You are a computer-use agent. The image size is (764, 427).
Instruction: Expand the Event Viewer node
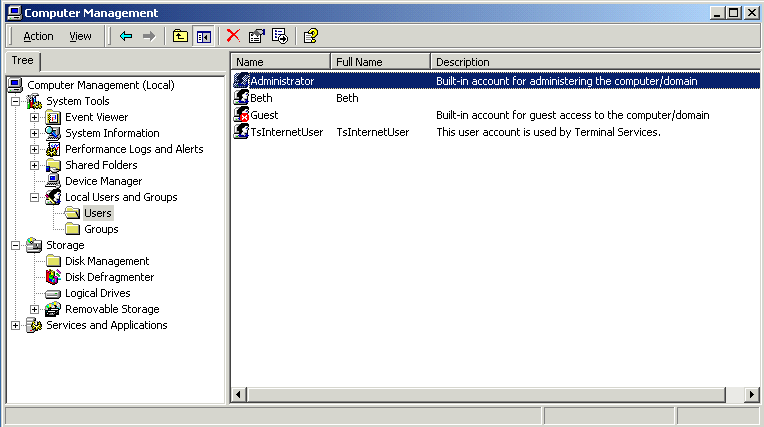(34, 117)
